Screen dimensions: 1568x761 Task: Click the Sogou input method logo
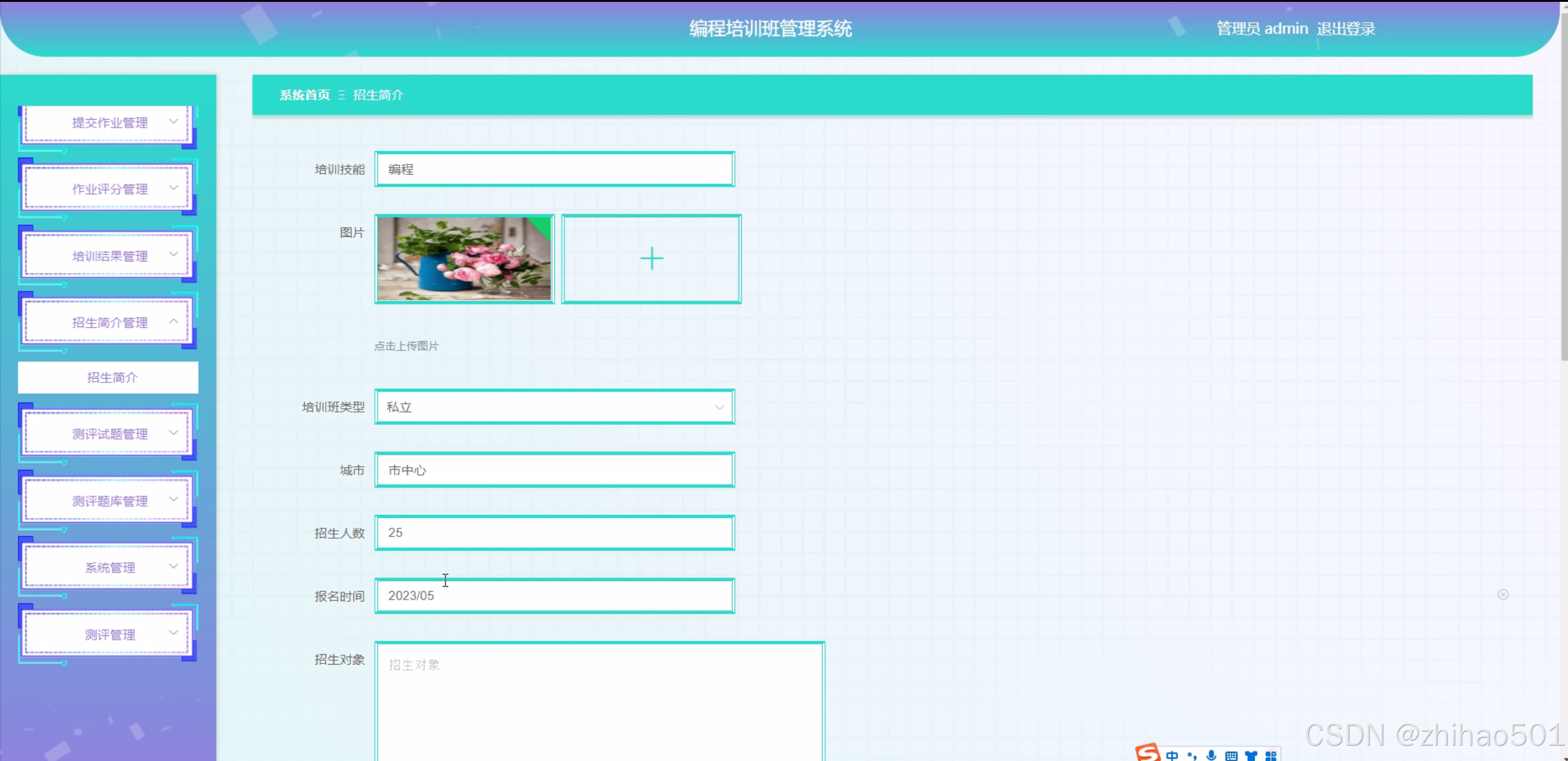[1148, 752]
